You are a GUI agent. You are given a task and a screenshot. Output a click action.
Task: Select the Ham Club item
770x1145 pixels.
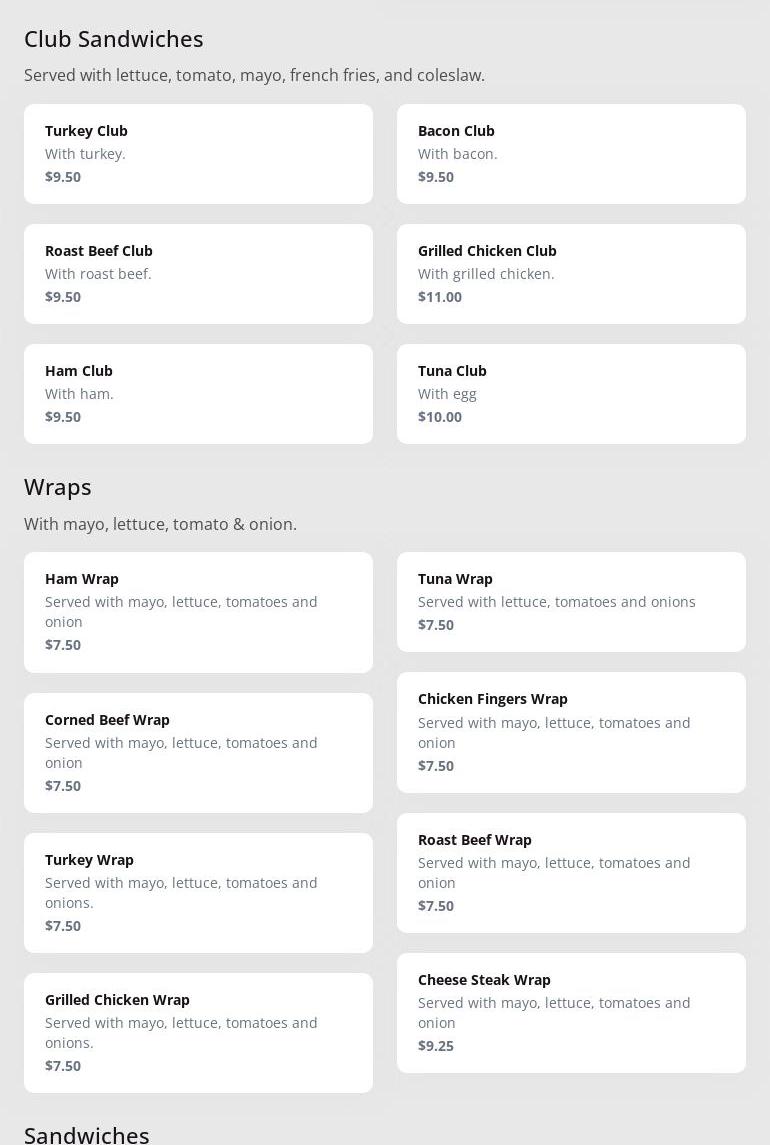(198, 394)
